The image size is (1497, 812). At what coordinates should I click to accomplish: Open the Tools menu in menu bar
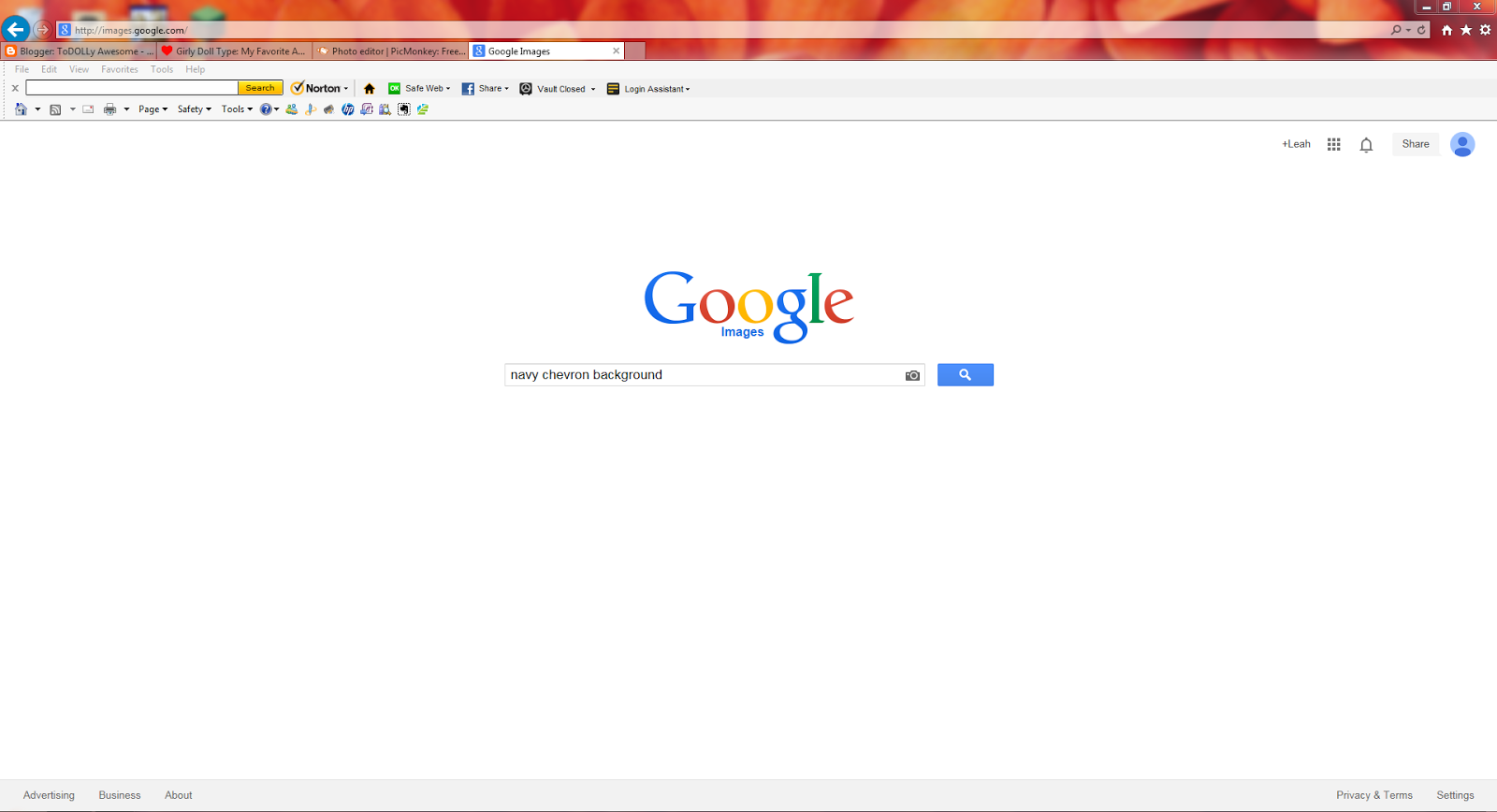(x=162, y=69)
